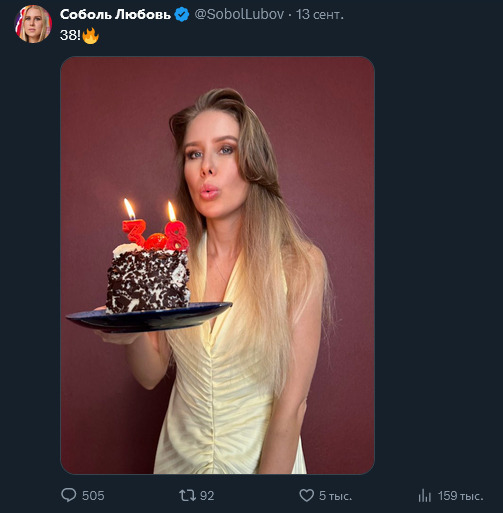
Task: Click the 505 replies count
Action: pos(93,496)
